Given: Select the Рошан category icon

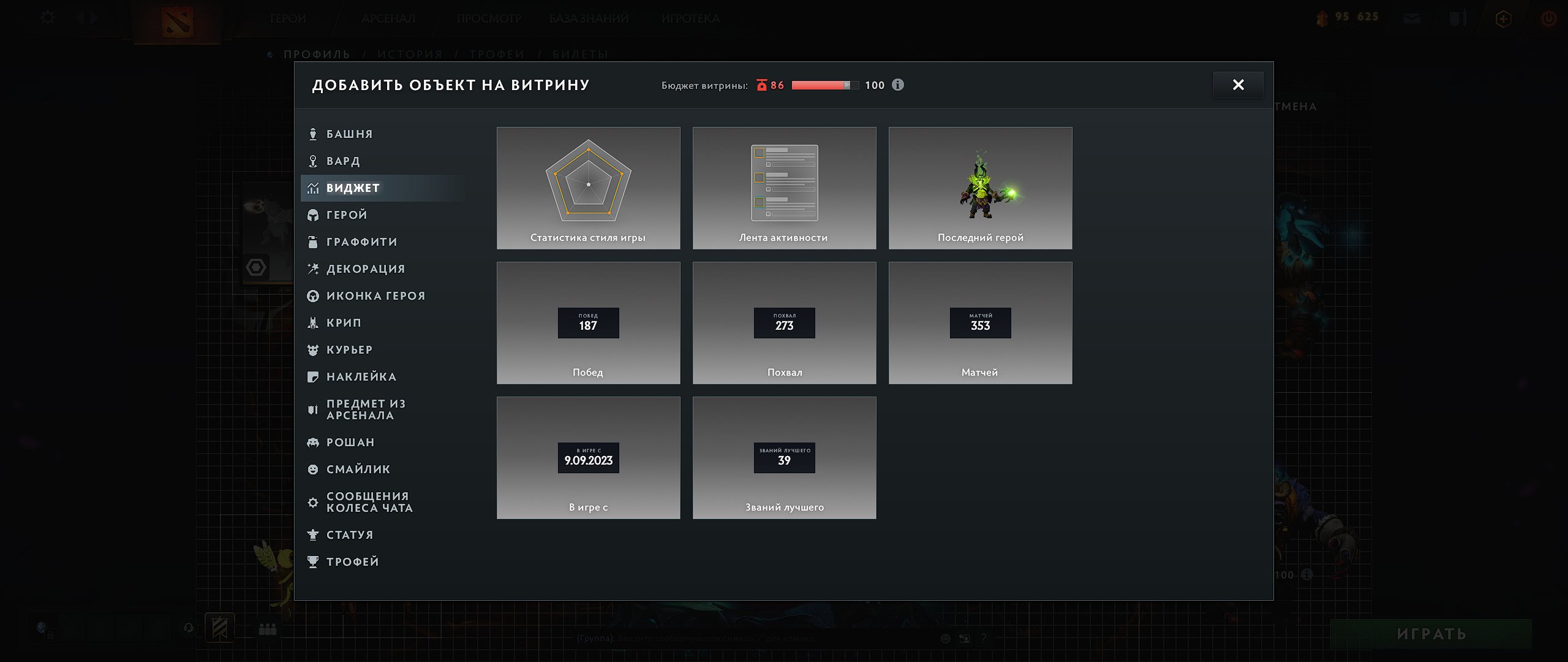Looking at the screenshot, I should (x=313, y=443).
